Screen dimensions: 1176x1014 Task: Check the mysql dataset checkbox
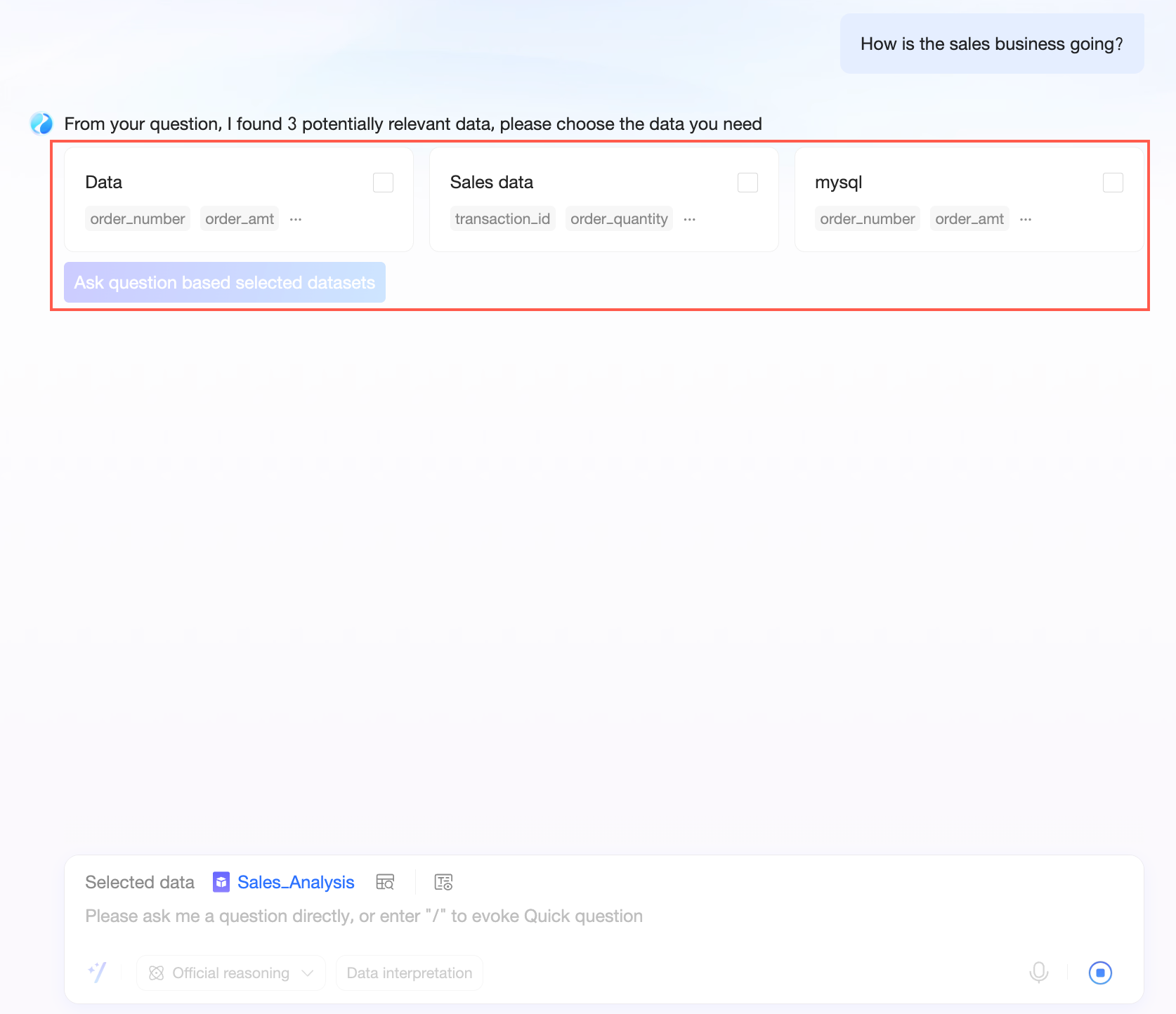[1113, 183]
